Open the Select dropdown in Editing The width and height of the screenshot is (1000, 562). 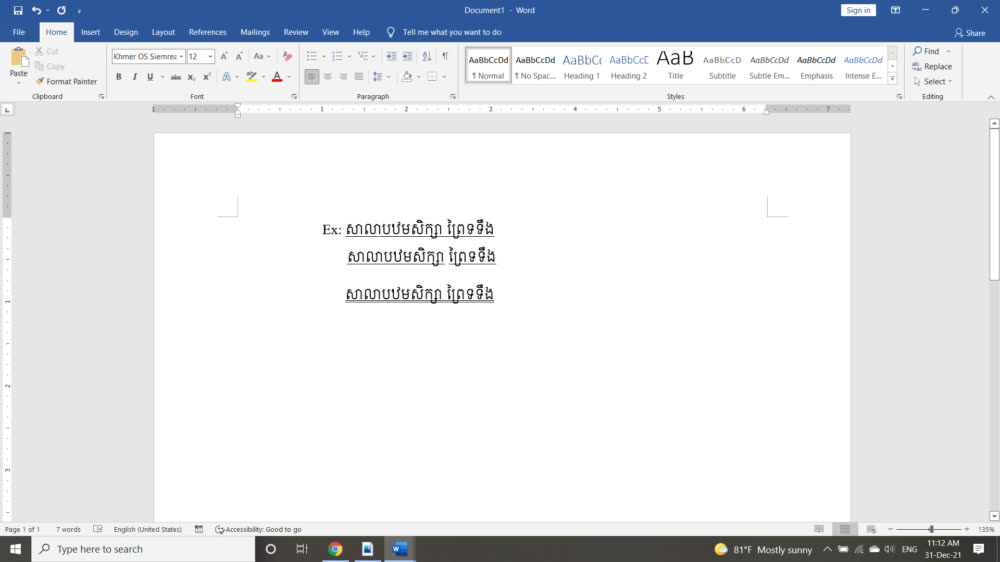click(x=933, y=82)
